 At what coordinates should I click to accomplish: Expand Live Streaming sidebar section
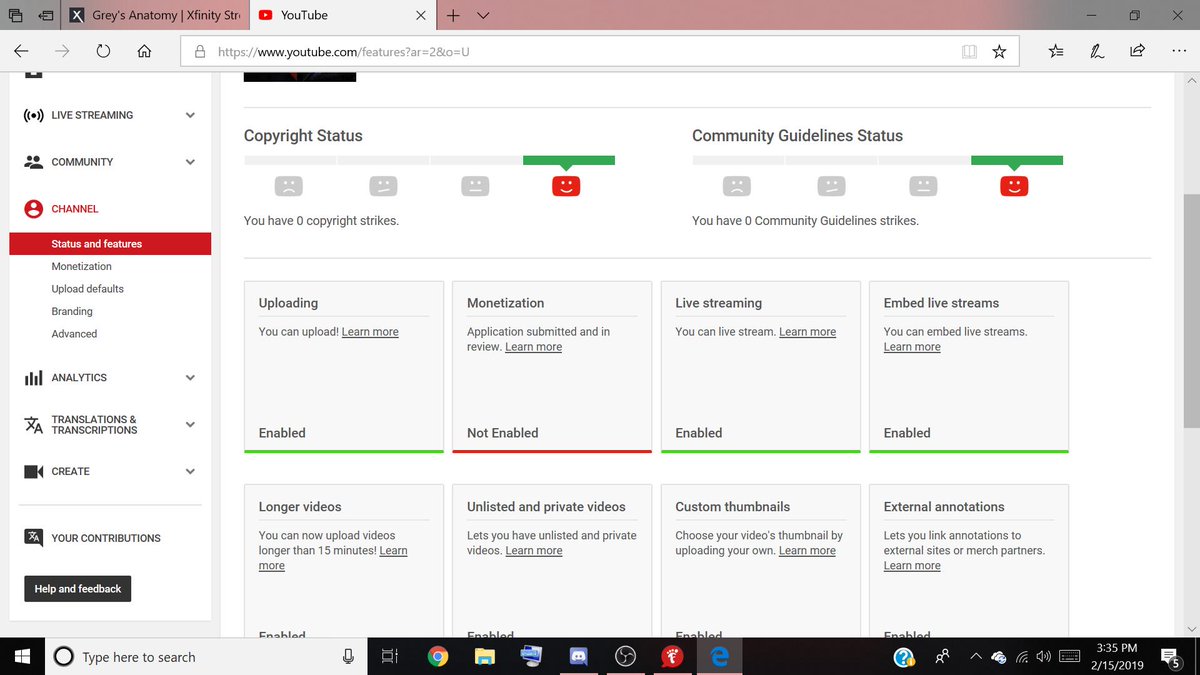(x=190, y=115)
